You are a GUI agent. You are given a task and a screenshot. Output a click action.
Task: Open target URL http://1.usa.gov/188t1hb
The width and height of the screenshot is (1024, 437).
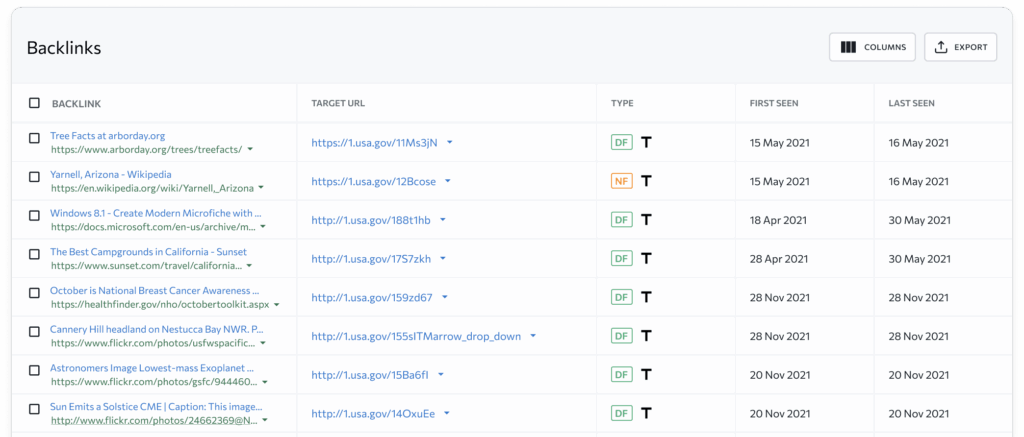[x=371, y=220]
